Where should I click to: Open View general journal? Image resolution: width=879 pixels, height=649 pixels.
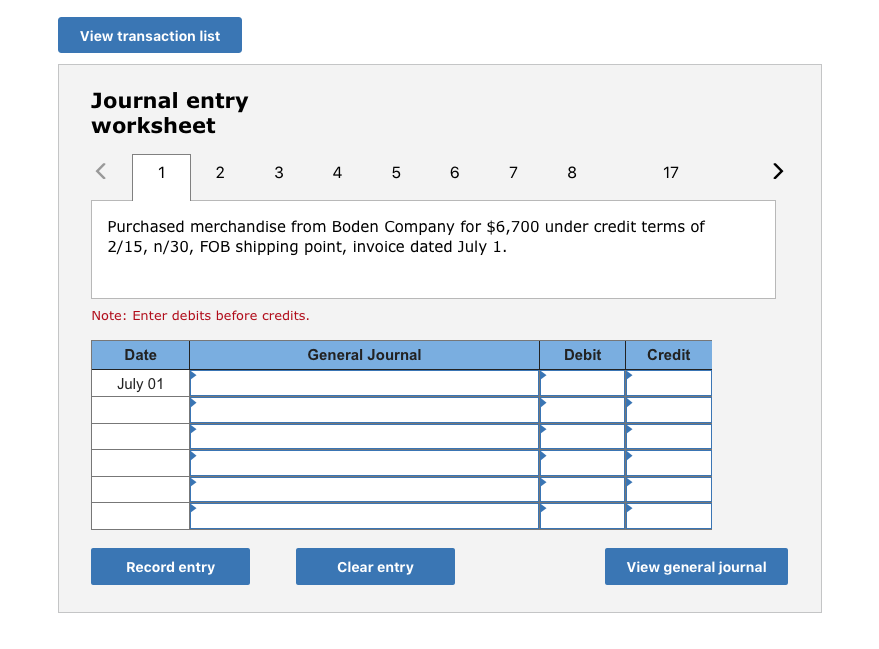click(x=696, y=567)
